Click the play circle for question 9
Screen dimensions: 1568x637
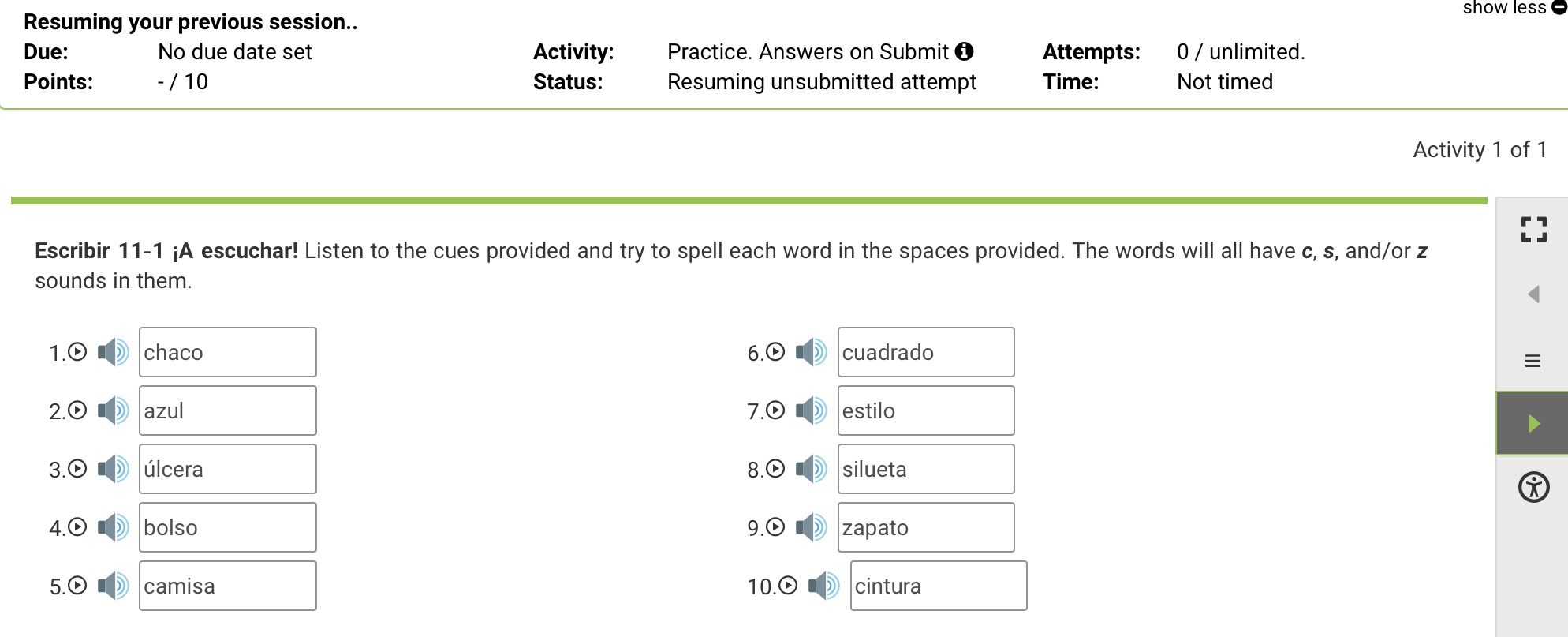click(775, 526)
